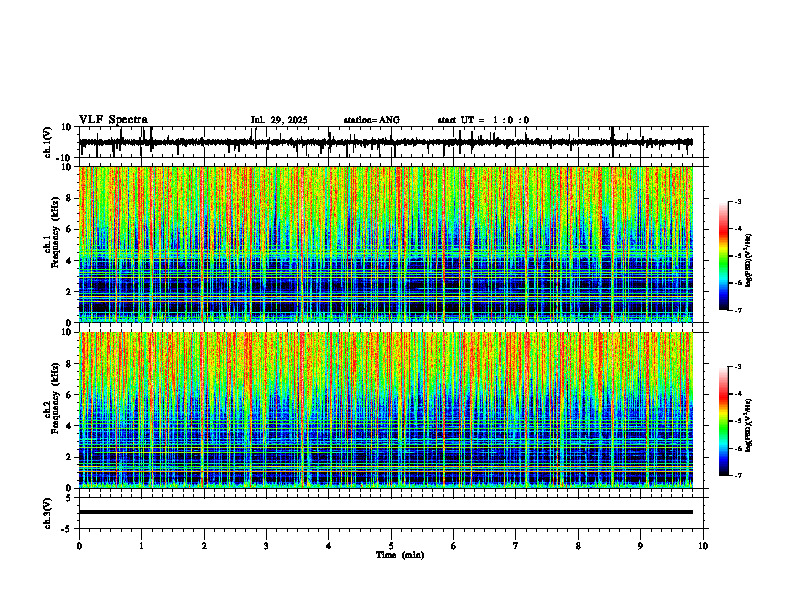Click time axis tick label "3"

pyautogui.click(x=266, y=546)
